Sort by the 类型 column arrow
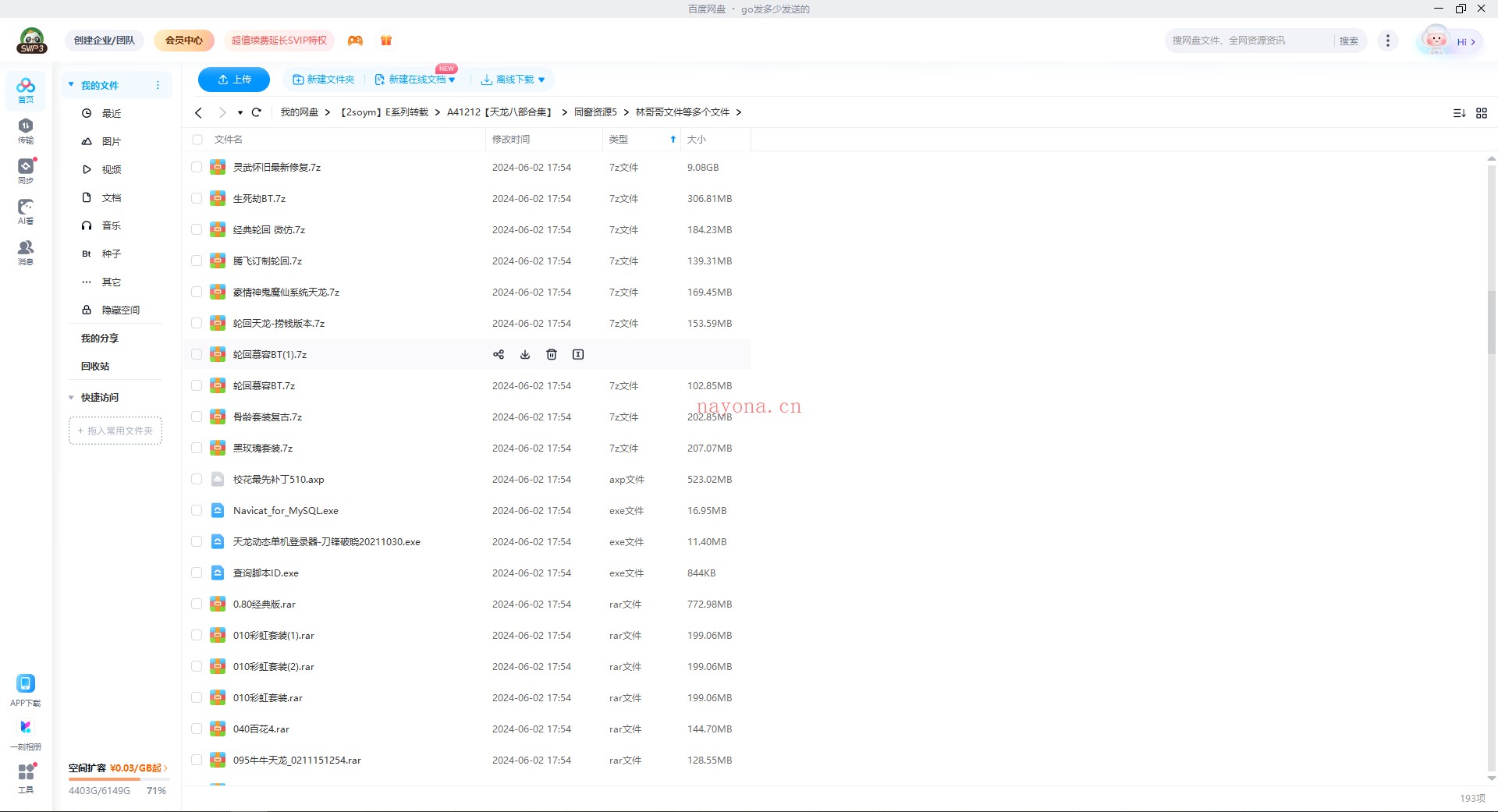This screenshot has width=1498, height=812. [673, 140]
